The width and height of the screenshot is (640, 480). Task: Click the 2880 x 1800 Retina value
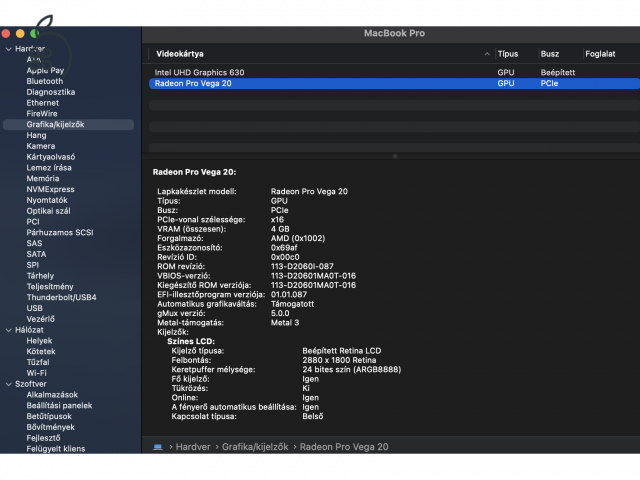[x=339, y=360]
